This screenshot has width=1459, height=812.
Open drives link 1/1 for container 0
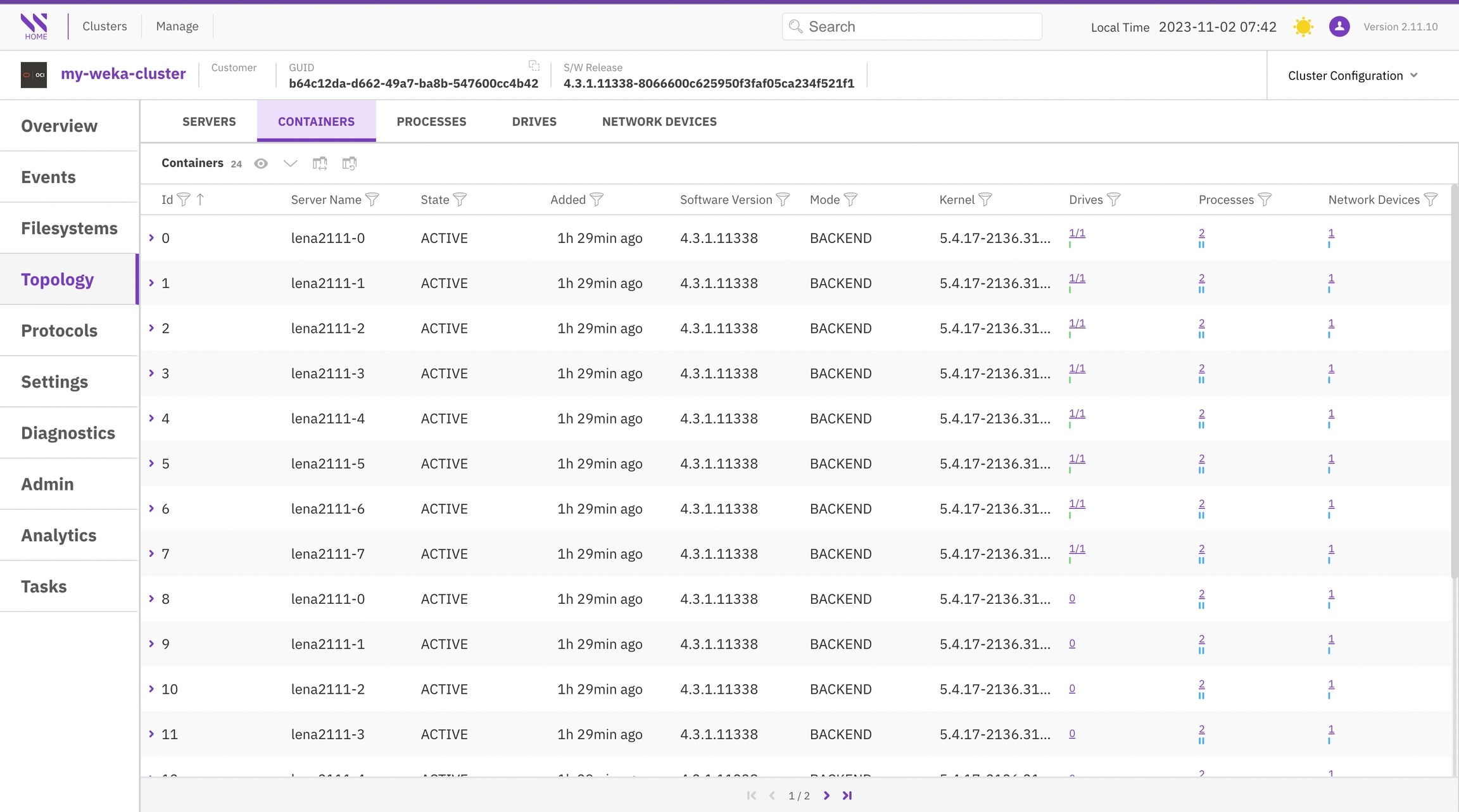[1077, 233]
